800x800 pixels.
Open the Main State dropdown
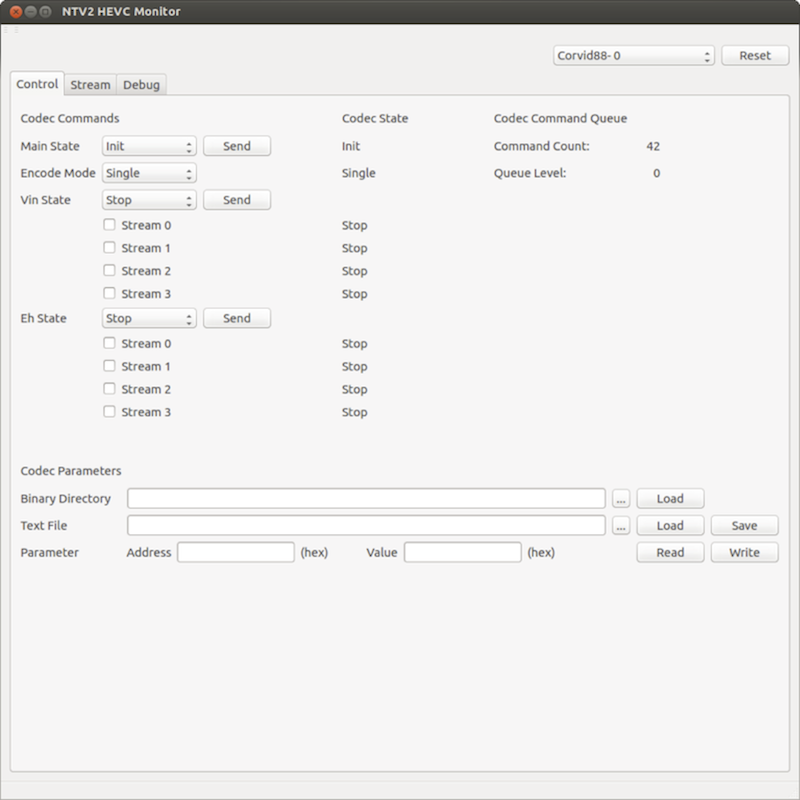coord(149,146)
